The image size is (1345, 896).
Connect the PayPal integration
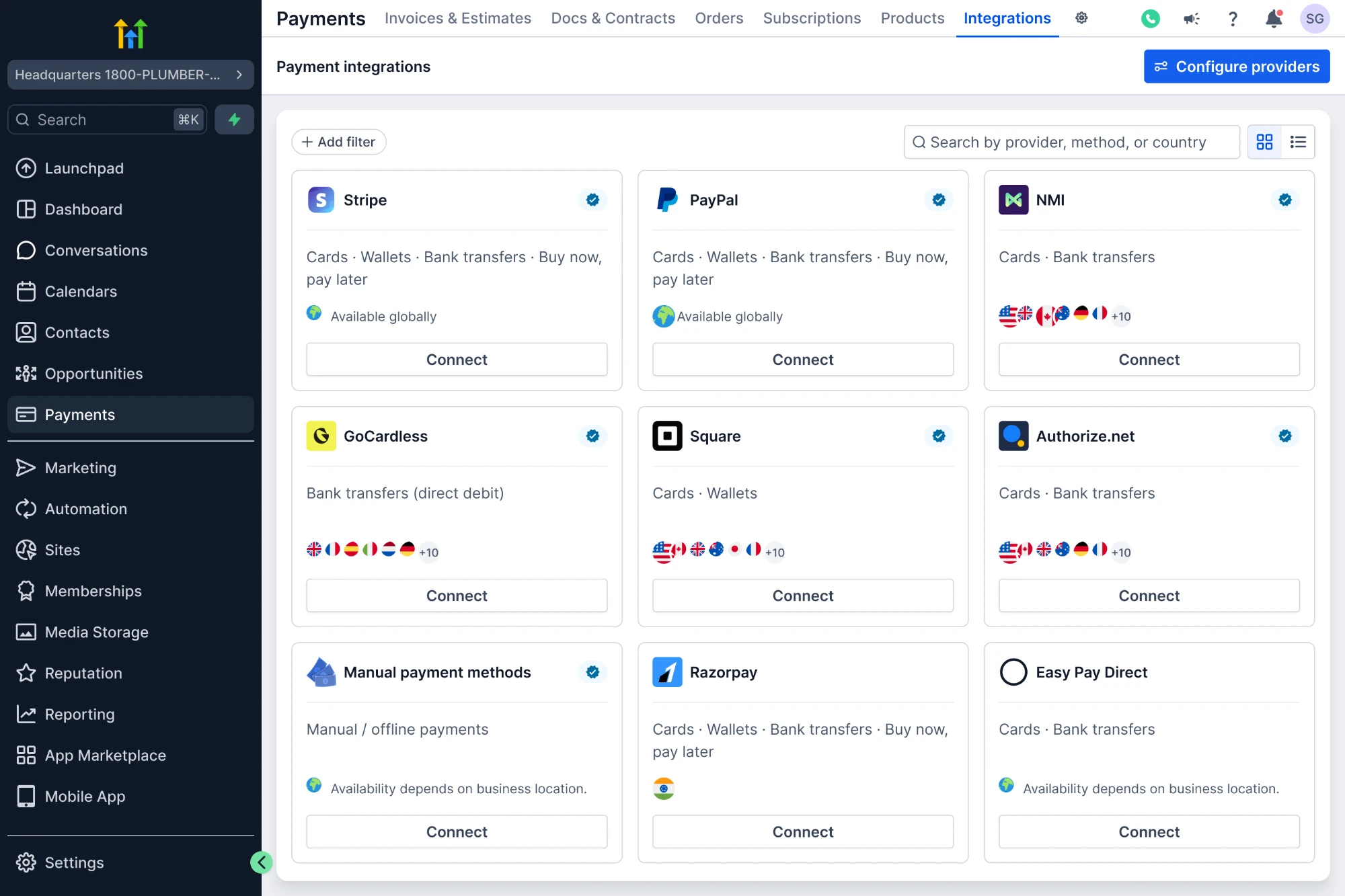tap(803, 360)
